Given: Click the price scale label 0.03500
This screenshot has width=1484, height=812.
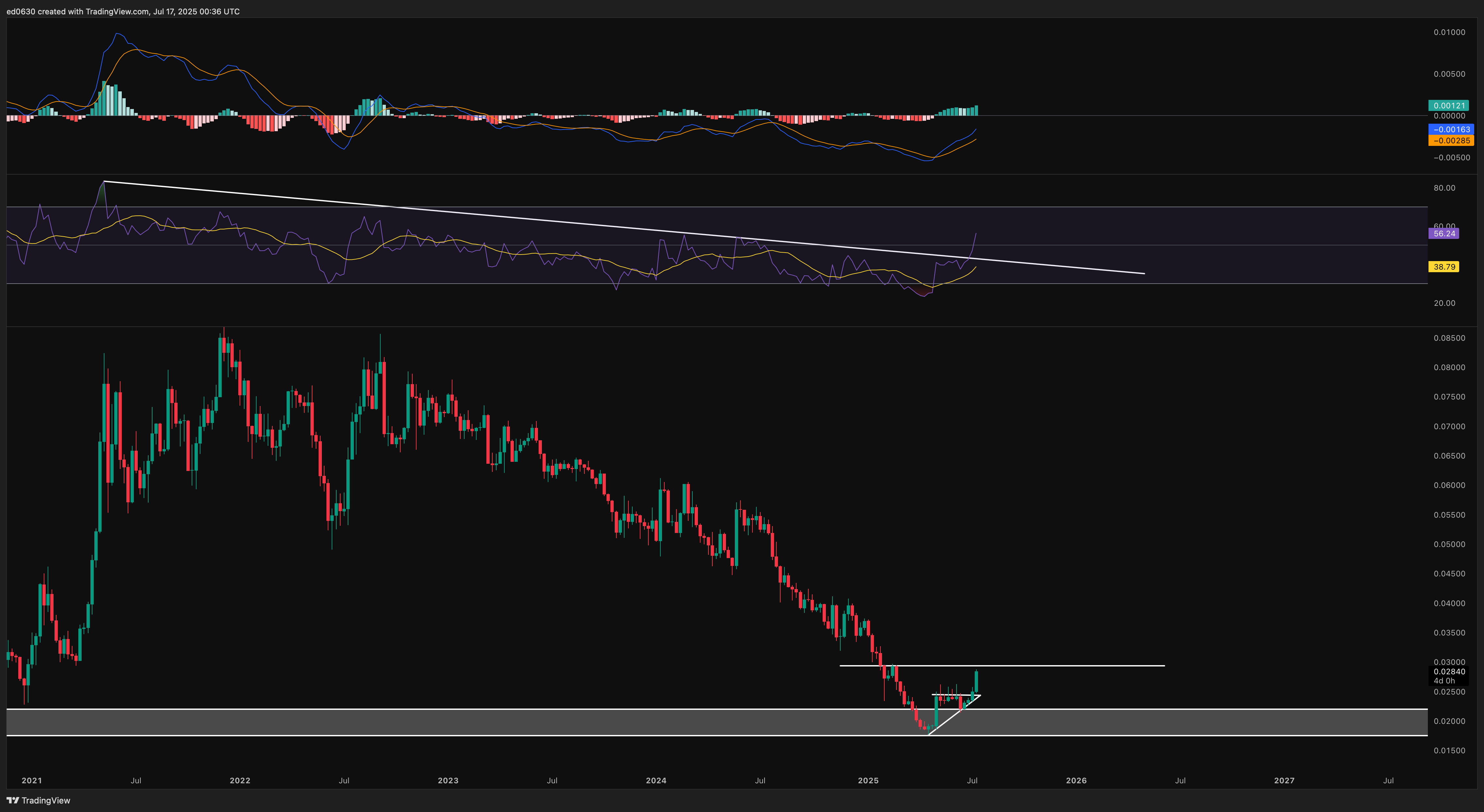Looking at the screenshot, I should 1449,633.
